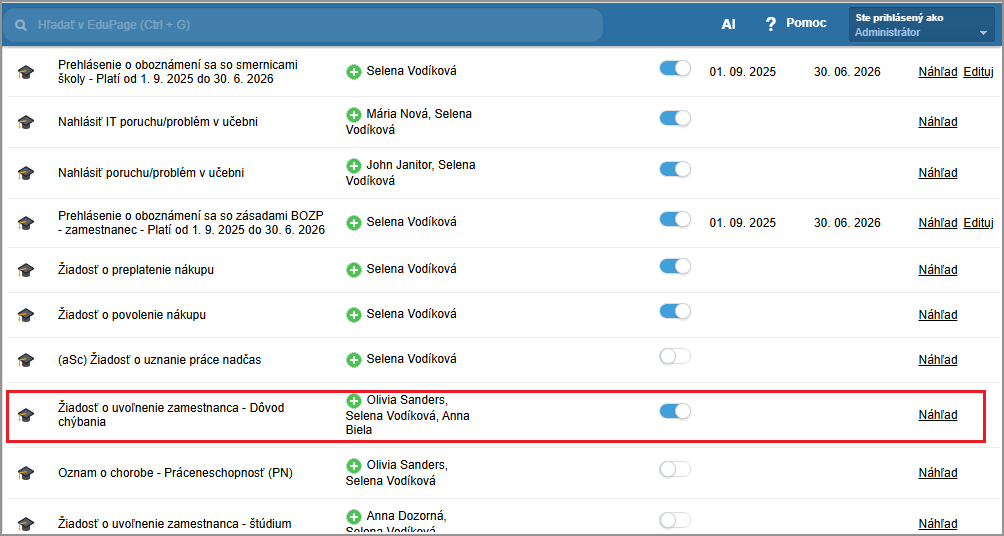Image resolution: width=1004 pixels, height=536 pixels.
Task: Click graduation cap icon for IT poruchu row
Action: pyautogui.click(x=26, y=122)
